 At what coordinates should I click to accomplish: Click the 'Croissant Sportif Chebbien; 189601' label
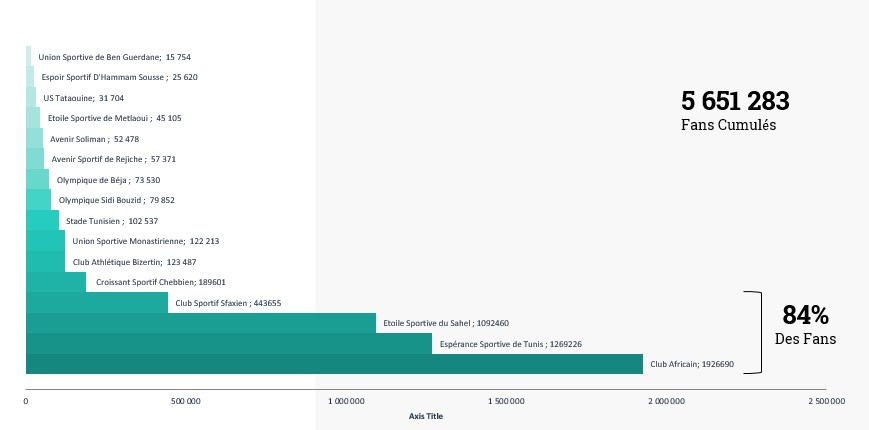[x=161, y=282]
